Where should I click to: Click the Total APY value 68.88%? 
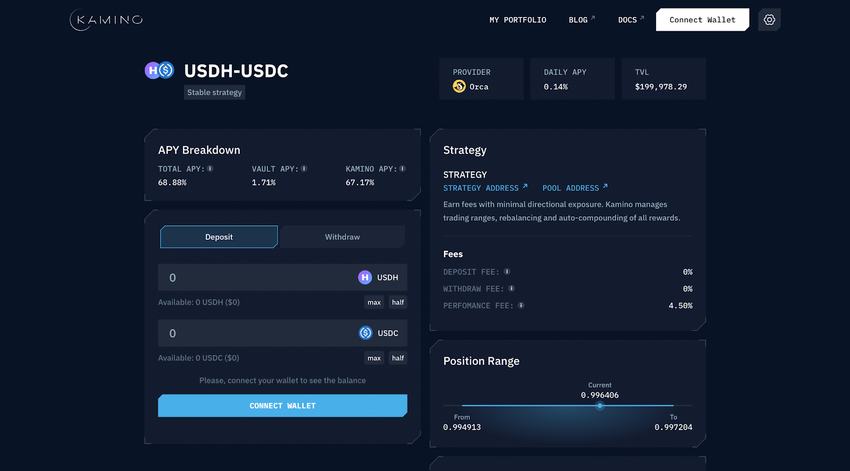(x=172, y=183)
